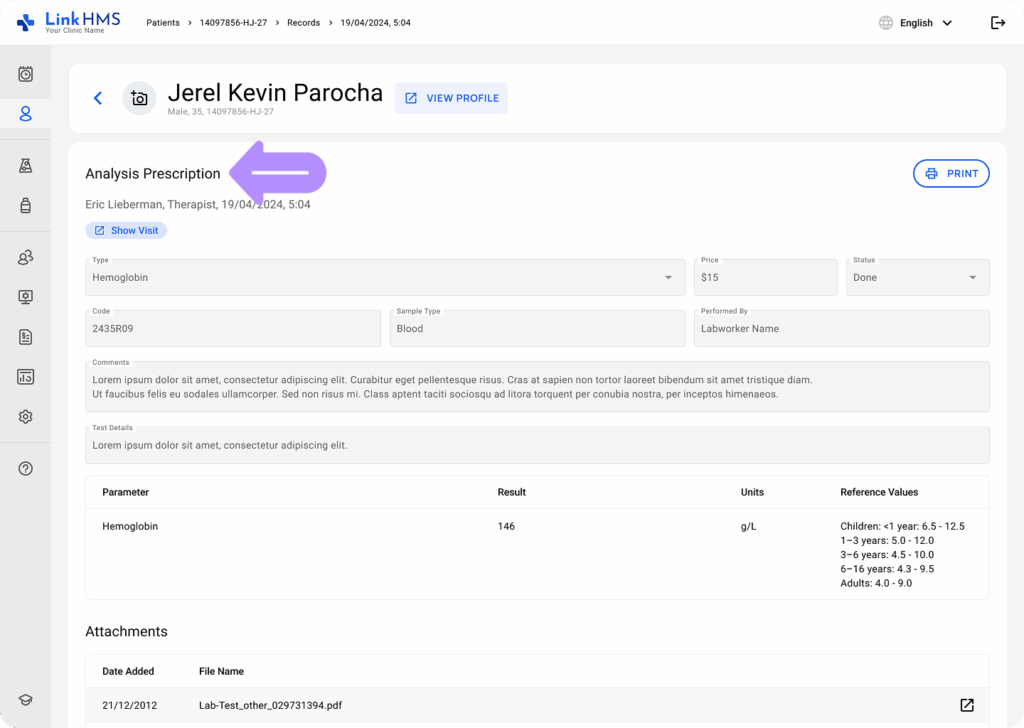The height and width of the screenshot is (728, 1024).
Task: Click file name Lab-Test_other_029731394.pdf
Action: pos(270,705)
